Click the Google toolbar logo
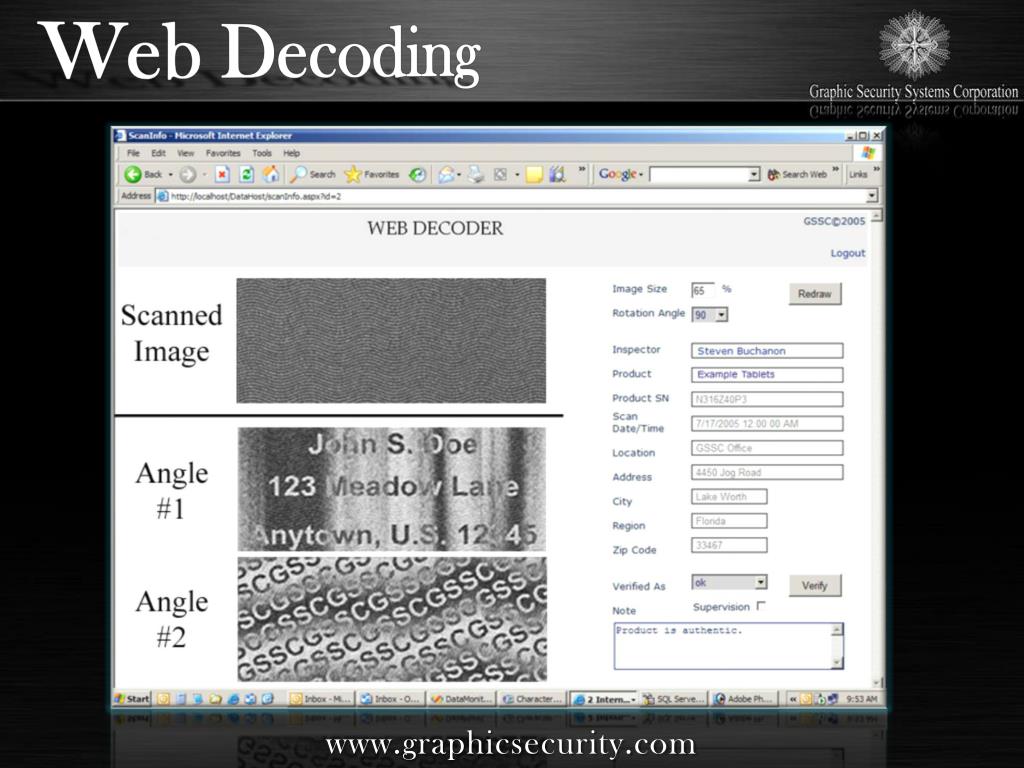The height and width of the screenshot is (768, 1024). [x=617, y=174]
